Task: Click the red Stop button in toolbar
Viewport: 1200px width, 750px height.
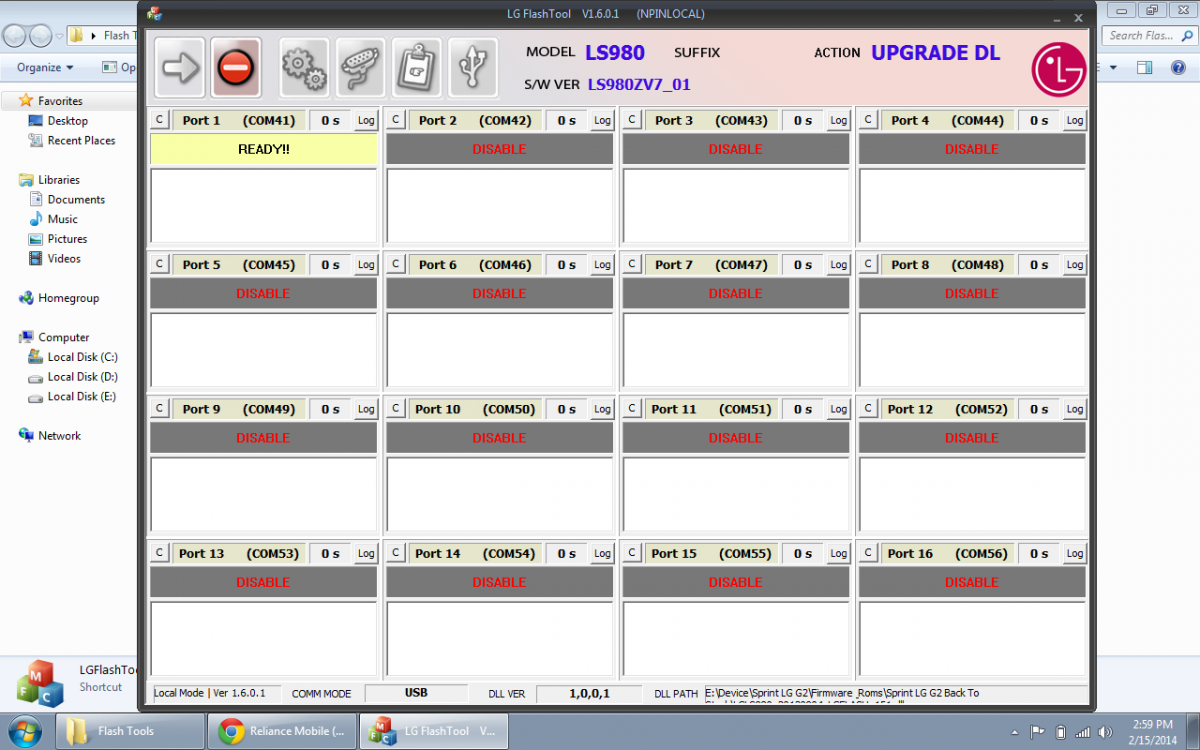Action: [x=236, y=67]
